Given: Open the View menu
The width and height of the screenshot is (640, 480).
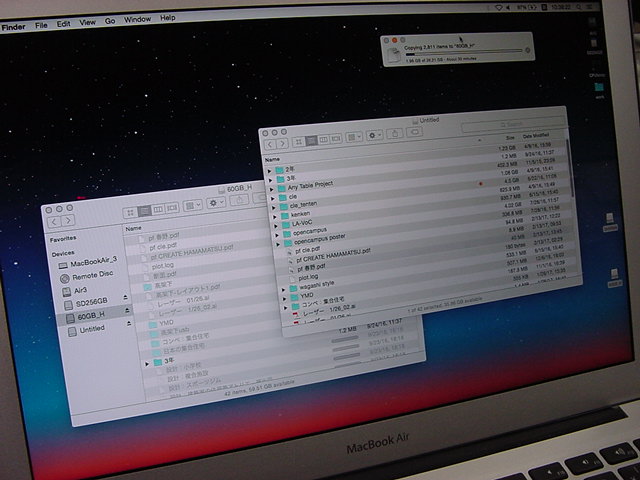Looking at the screenshot, I should coord(87,22).
